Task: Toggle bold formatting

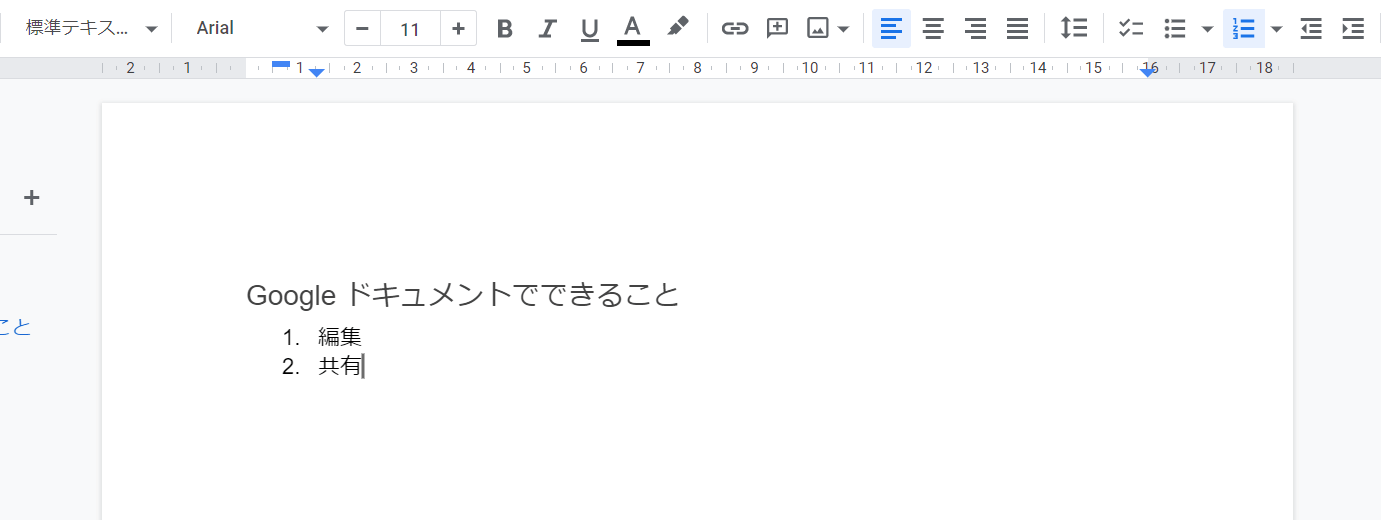Action: [x=505, y=29]
